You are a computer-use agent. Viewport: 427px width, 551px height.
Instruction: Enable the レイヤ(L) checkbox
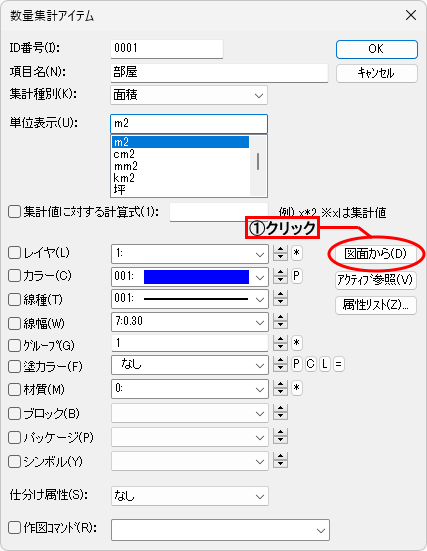tap(14, 253)
